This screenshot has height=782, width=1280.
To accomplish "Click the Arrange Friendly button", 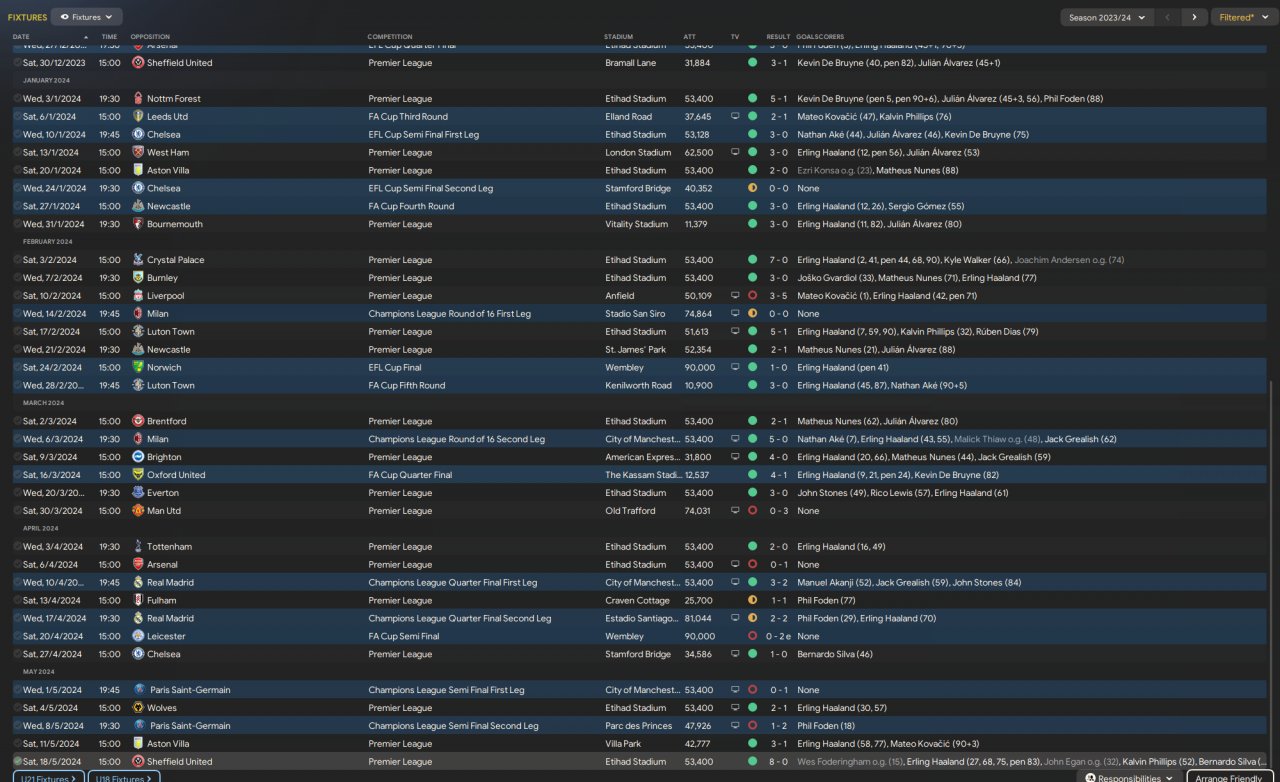I will click(1231, 778).
